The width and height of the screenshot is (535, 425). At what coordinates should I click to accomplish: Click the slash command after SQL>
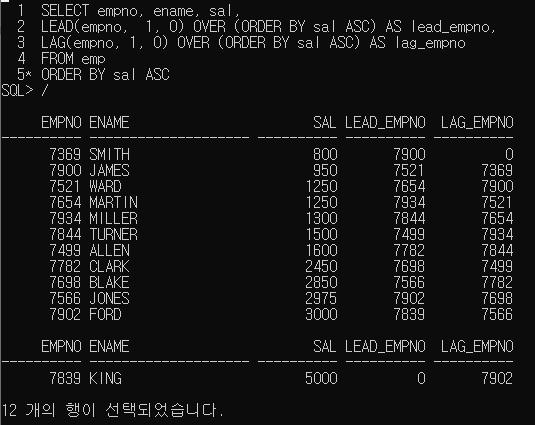[45, 90]
